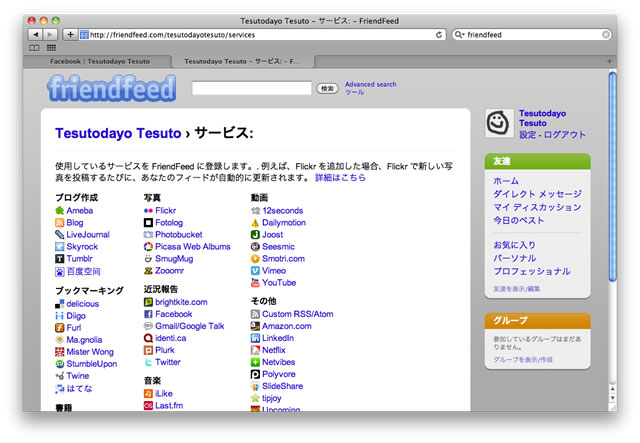Open new tab with the tab bar plus

[609, 61]
